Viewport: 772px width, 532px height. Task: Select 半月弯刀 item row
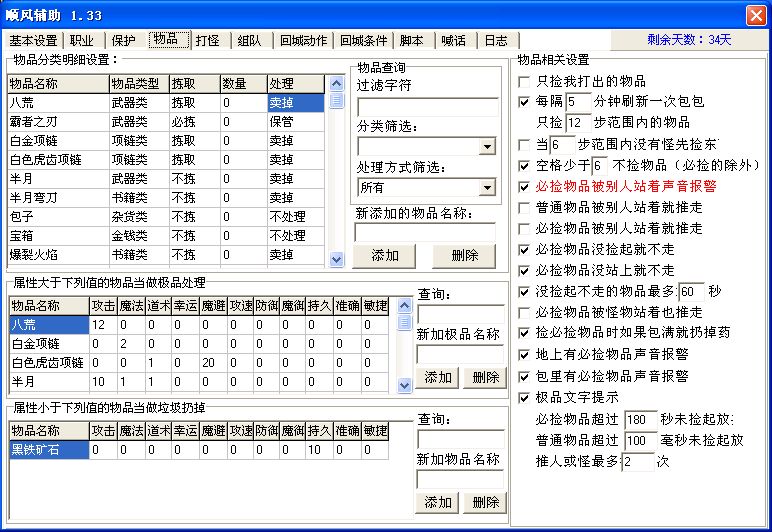tap(166, 198)
